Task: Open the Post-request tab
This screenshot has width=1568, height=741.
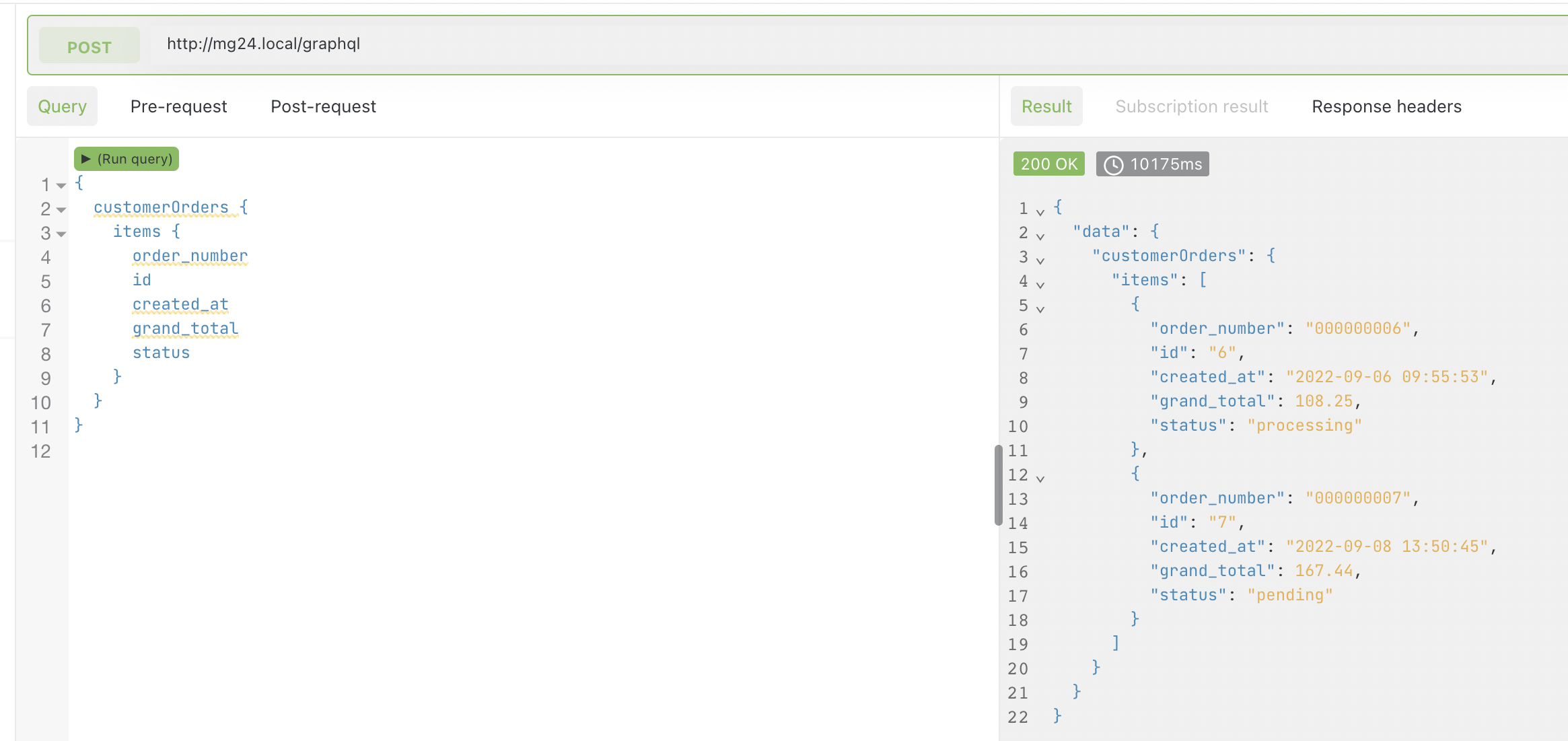Action: tap(323, 106)
